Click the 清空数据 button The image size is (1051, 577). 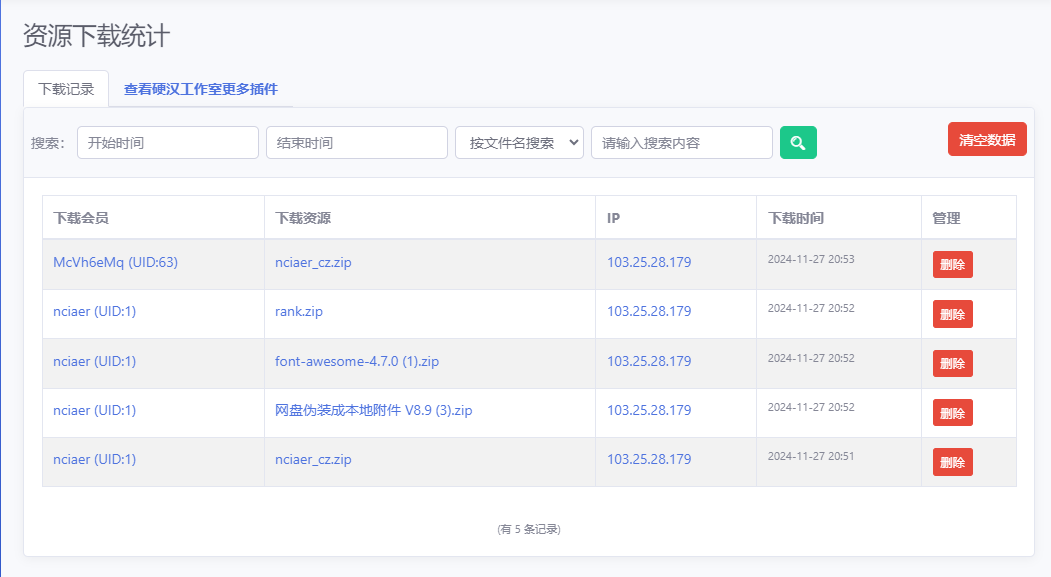tap(987, 139)
